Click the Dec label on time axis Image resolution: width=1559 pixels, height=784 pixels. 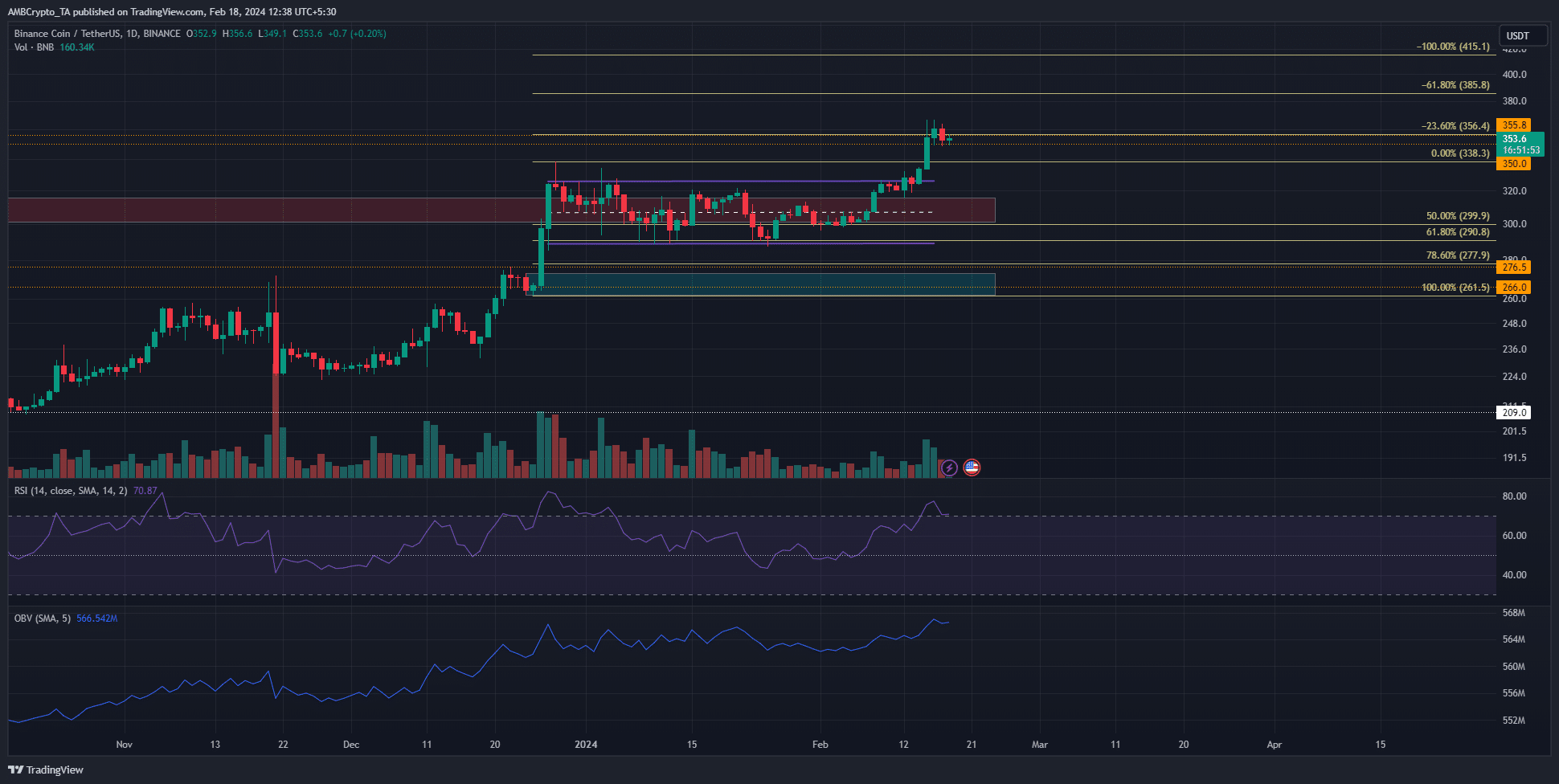pos(351,745)
